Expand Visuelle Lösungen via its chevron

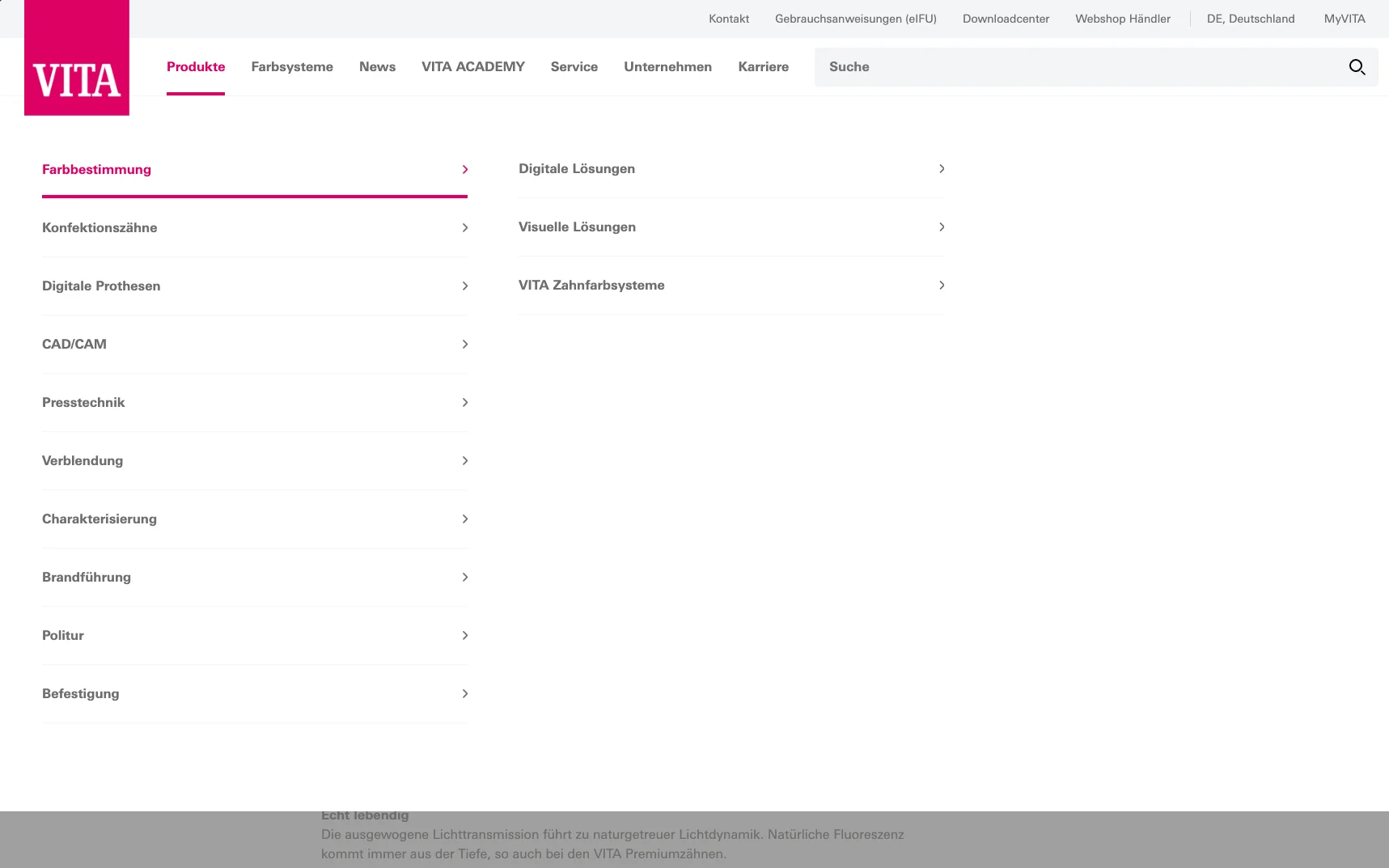[x=942, y=227]
